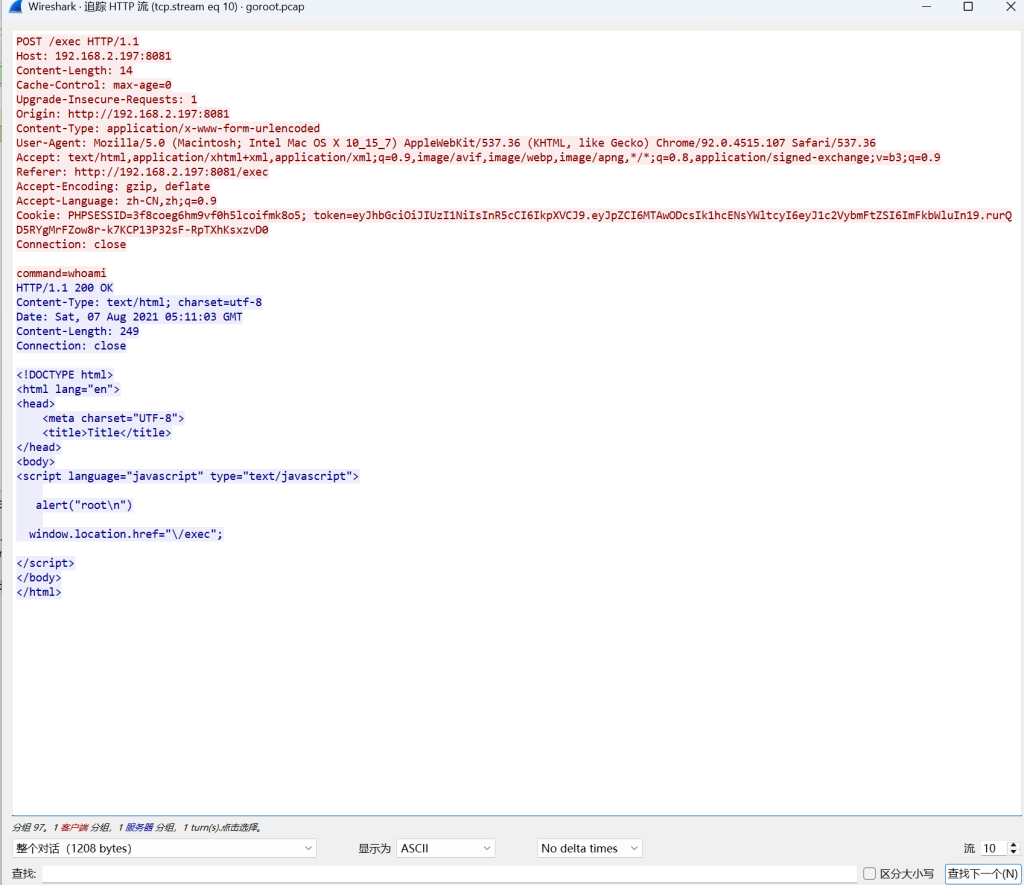This screenshot has height=885, width=1024.
Task: Increase the stream number with up arrow
Action: (1014, 844)
